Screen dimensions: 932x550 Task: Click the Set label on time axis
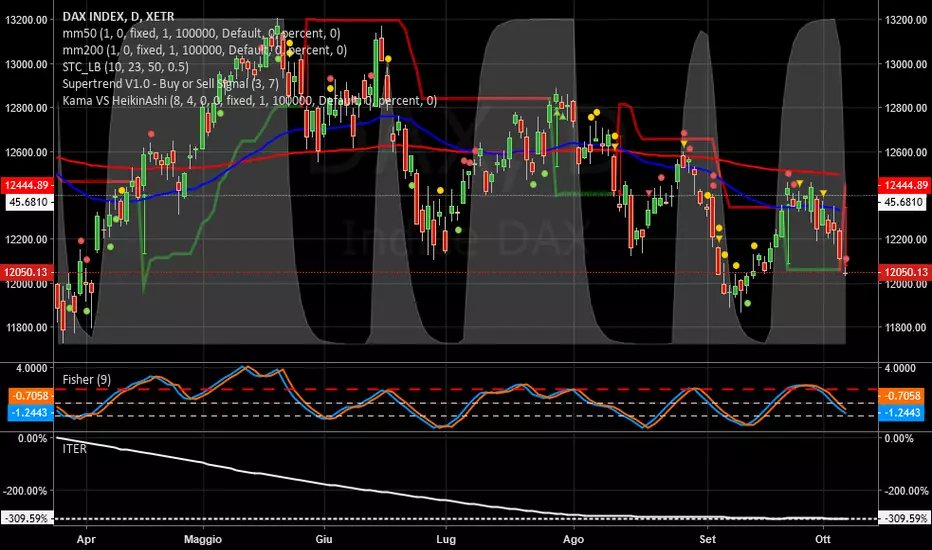coord(707,539)
